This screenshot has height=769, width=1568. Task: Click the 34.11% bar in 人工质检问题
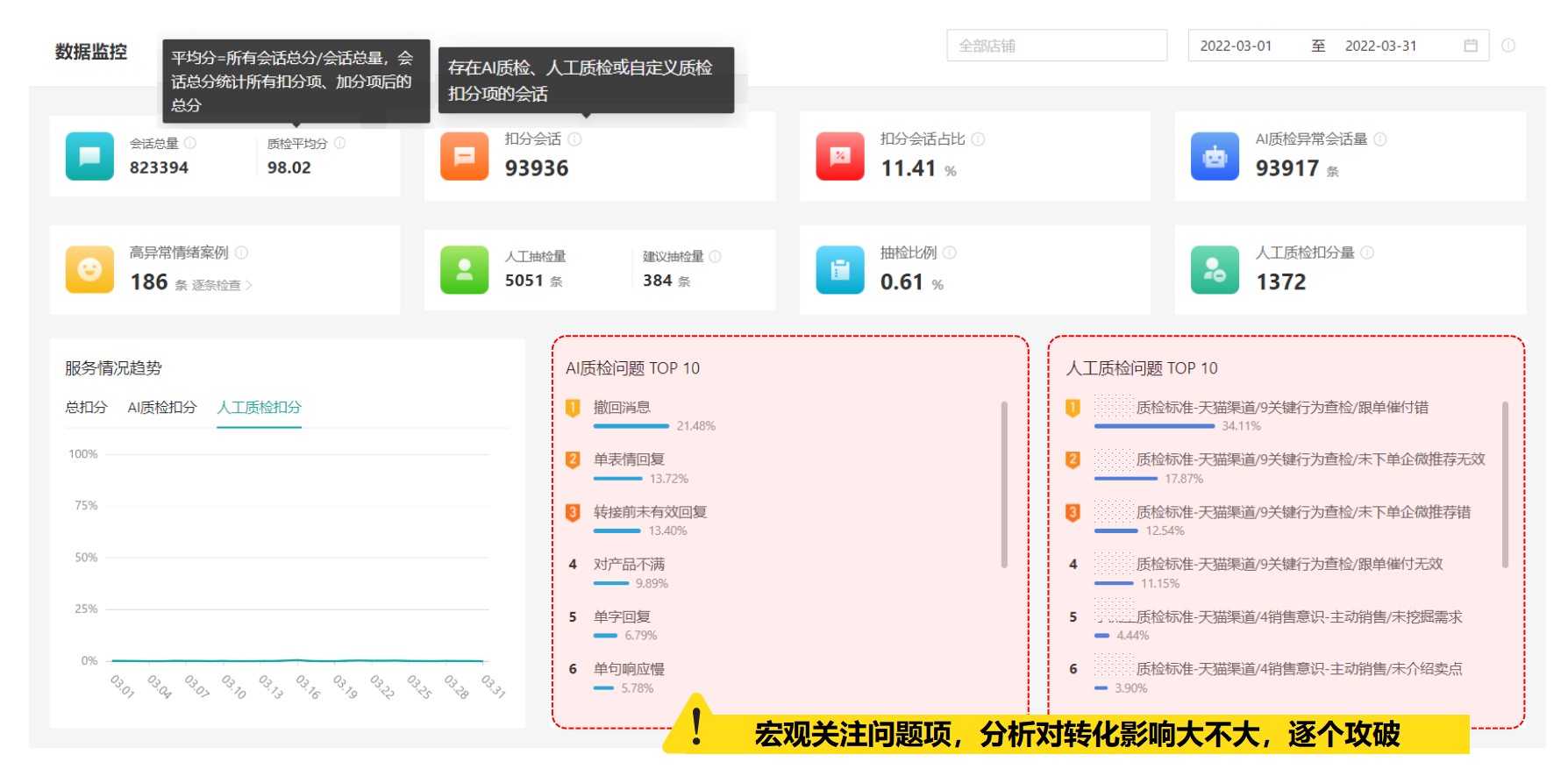(x=1155, y=426)
